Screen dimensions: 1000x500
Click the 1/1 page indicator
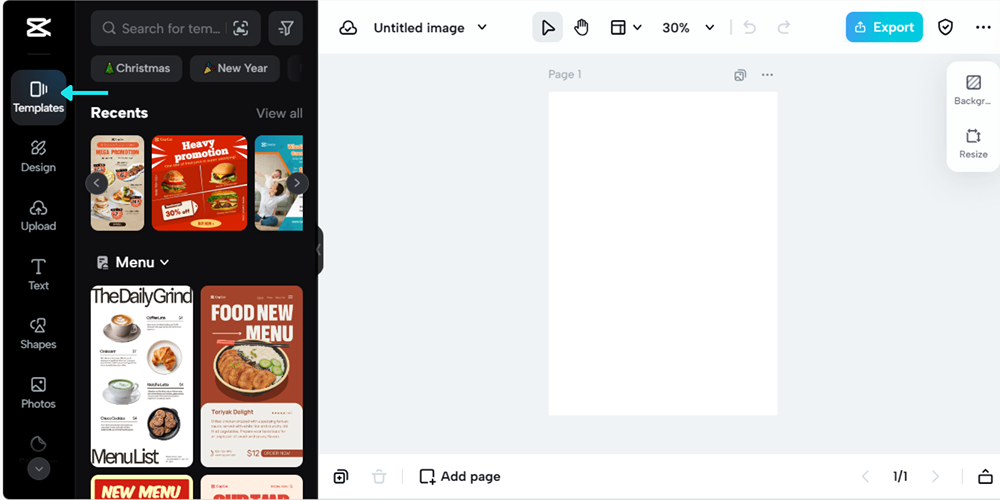(900, 476)
